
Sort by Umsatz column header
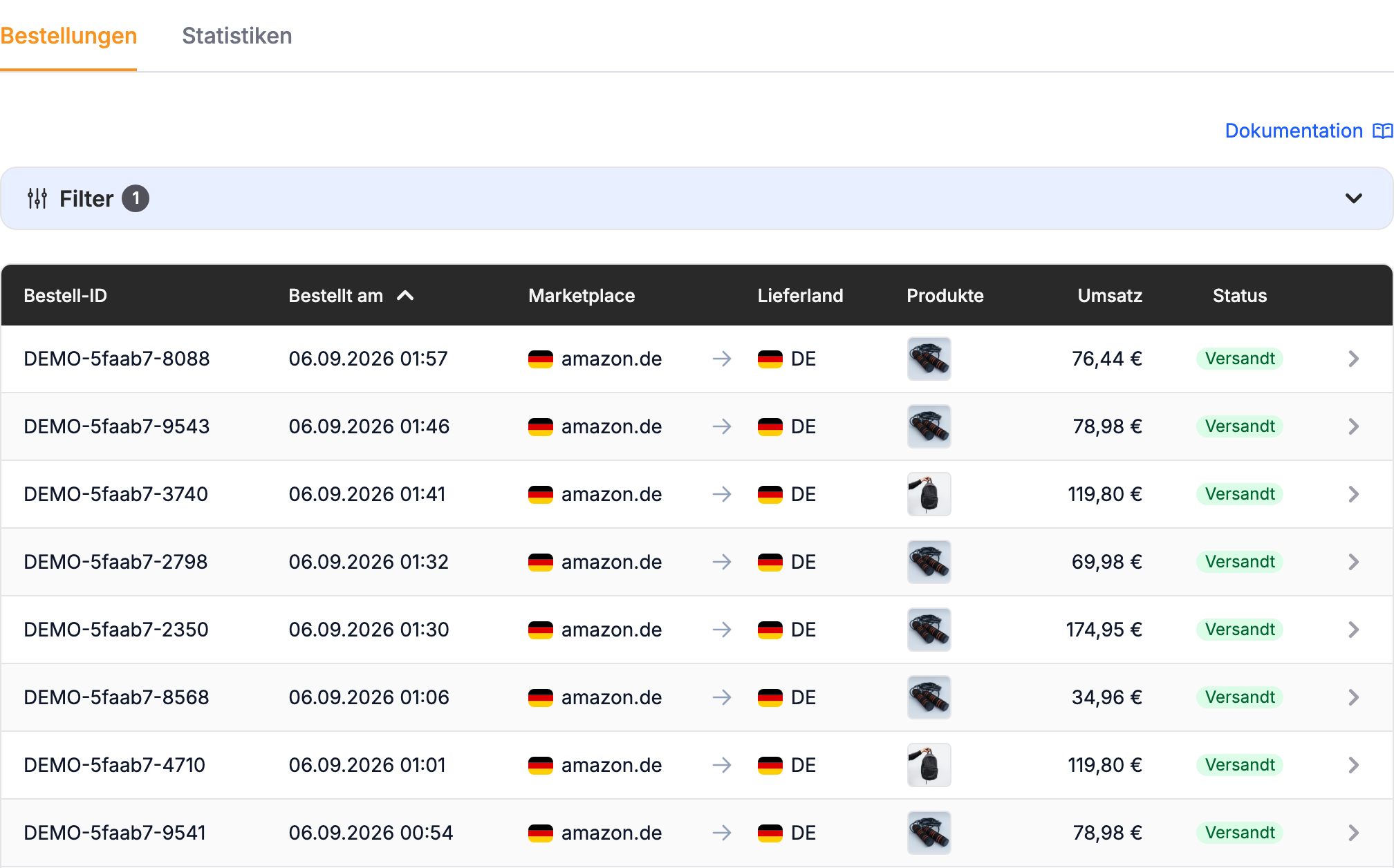[1110, 296]
